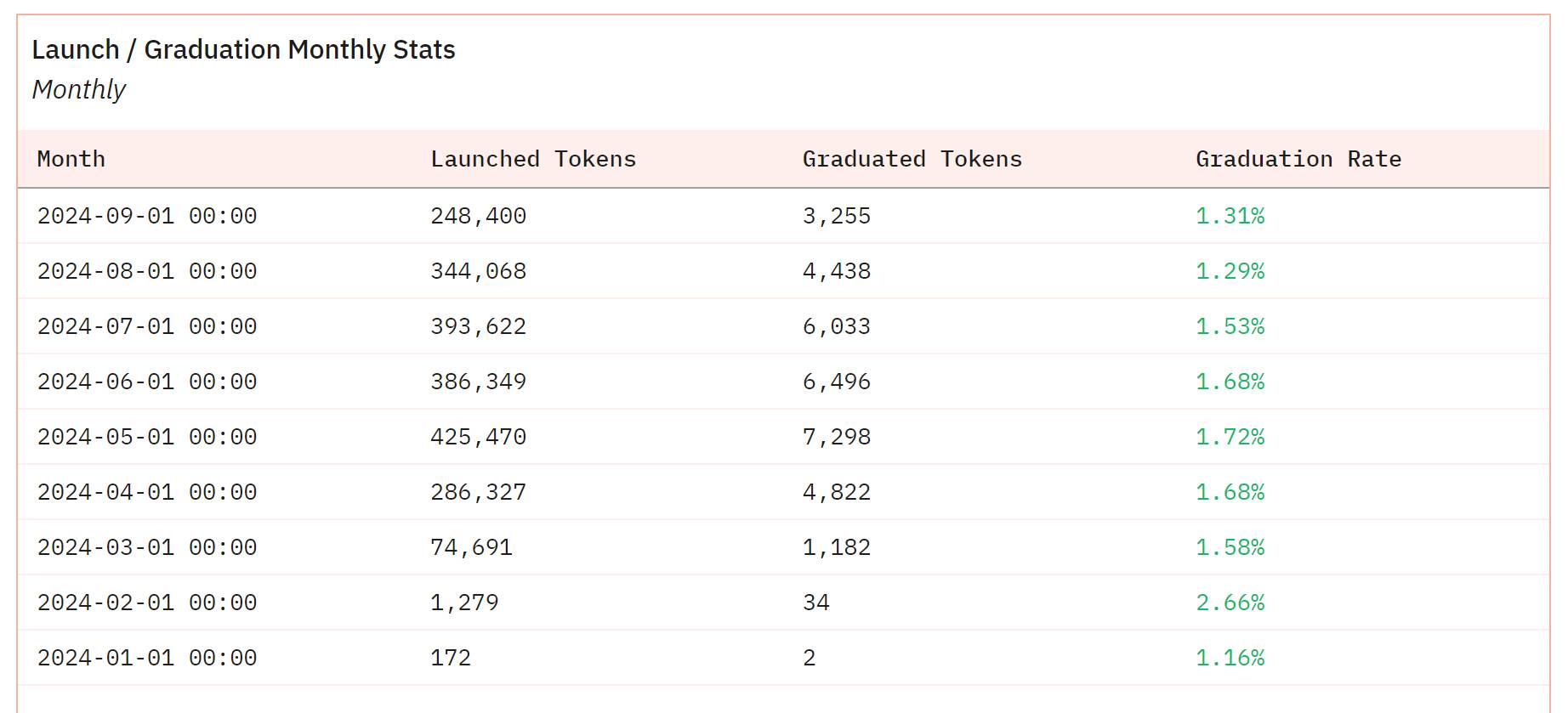Screen dimensions: 1568x713
Task: Click the Monthly subtitle text
Action: pos(78,89)
